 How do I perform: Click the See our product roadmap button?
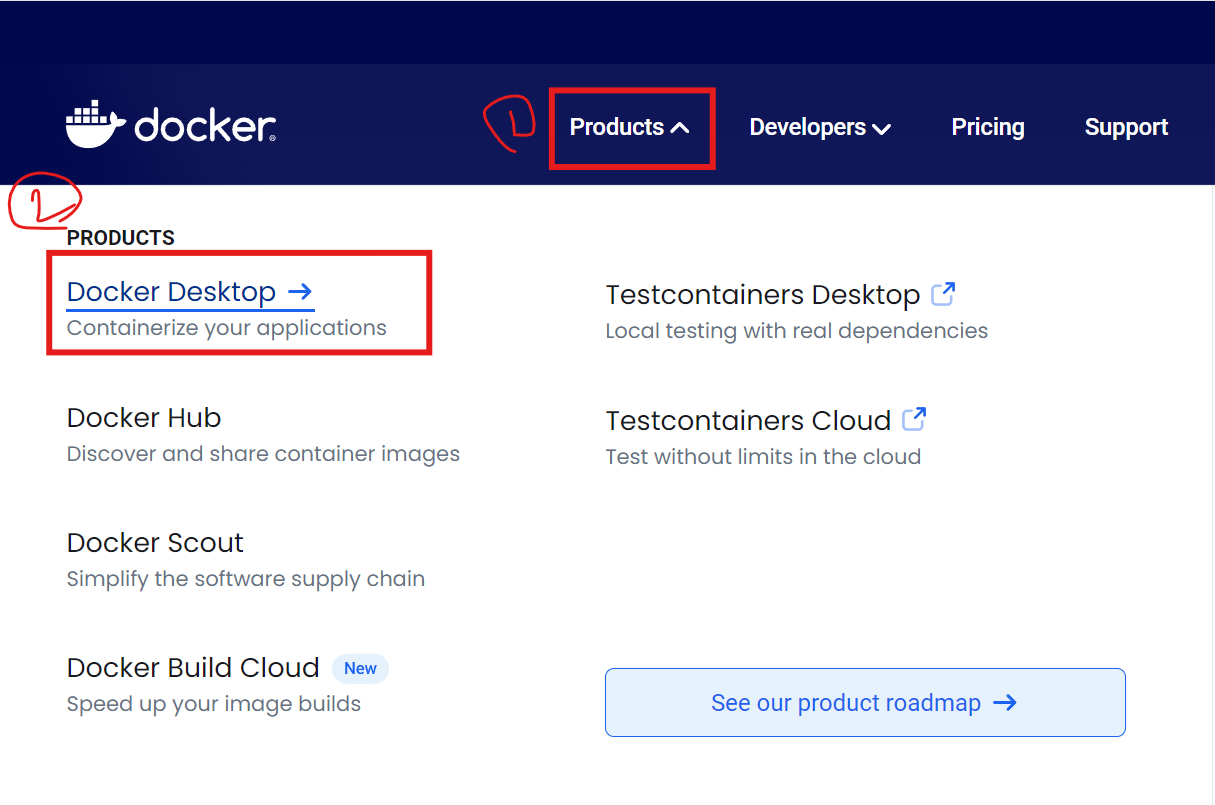pos(865,703)
